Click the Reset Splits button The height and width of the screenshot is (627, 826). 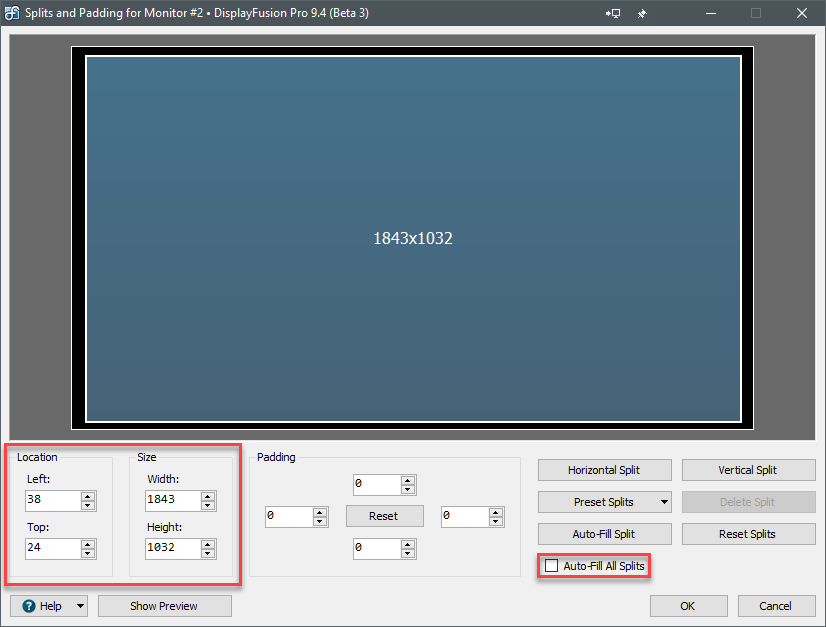click(747, 534)
